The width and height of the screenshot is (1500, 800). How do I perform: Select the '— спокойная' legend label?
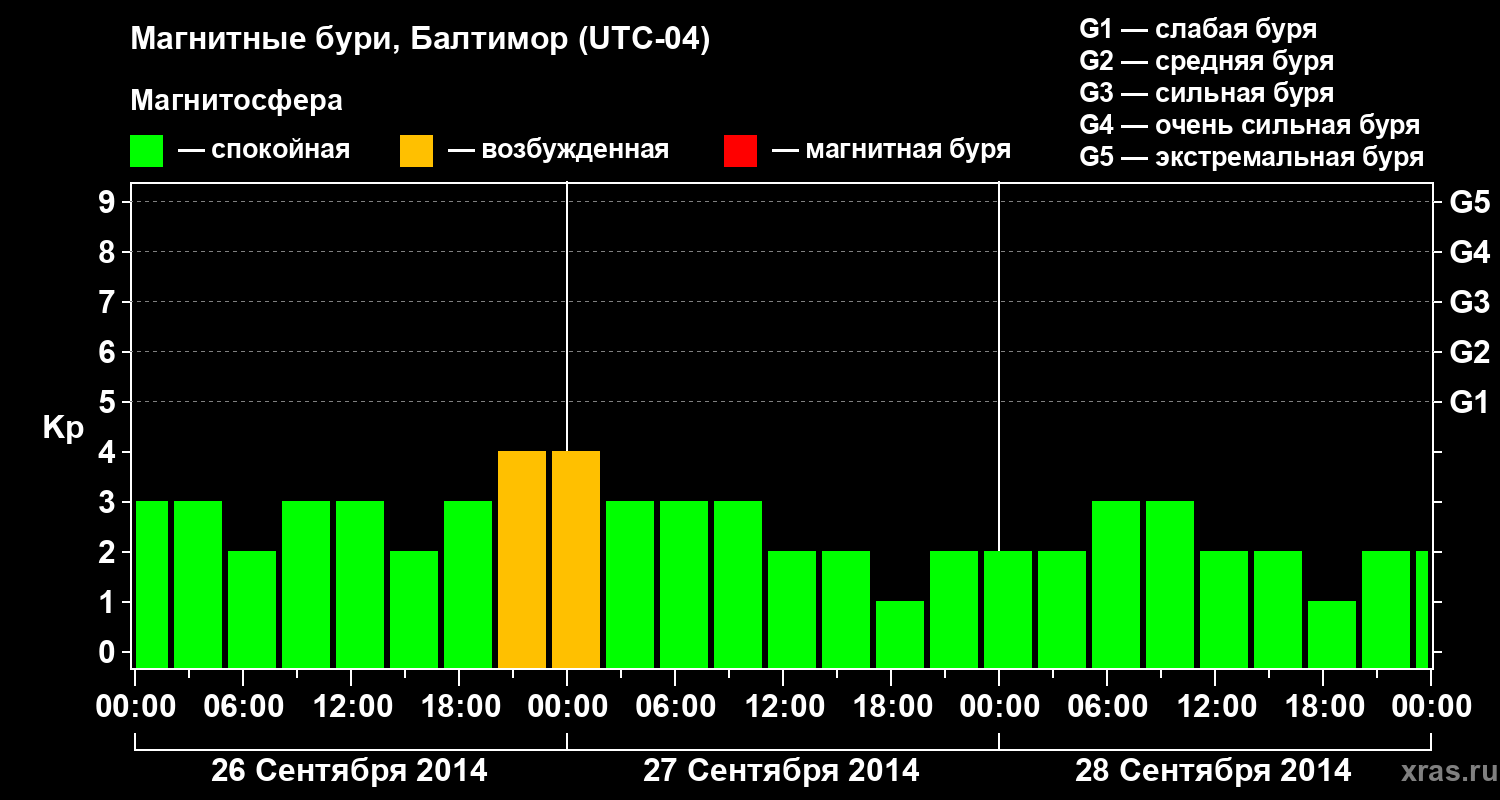[264, 151]
